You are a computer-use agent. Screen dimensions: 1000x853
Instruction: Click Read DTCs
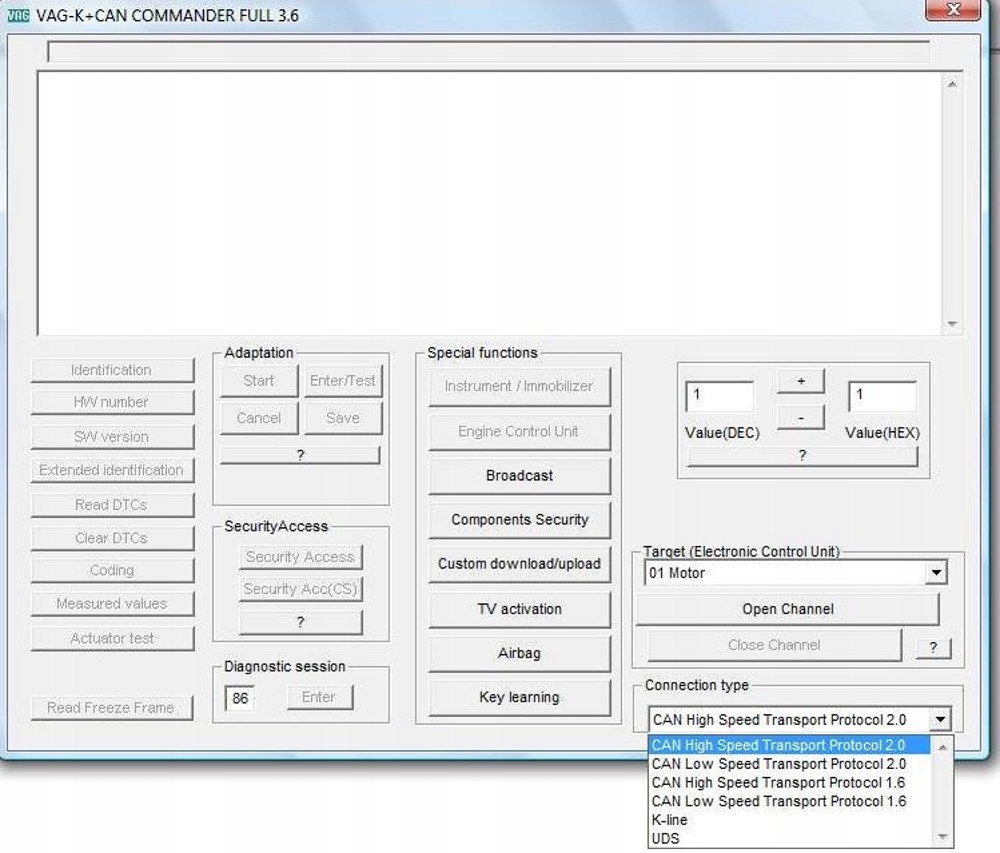click(112, 504)
